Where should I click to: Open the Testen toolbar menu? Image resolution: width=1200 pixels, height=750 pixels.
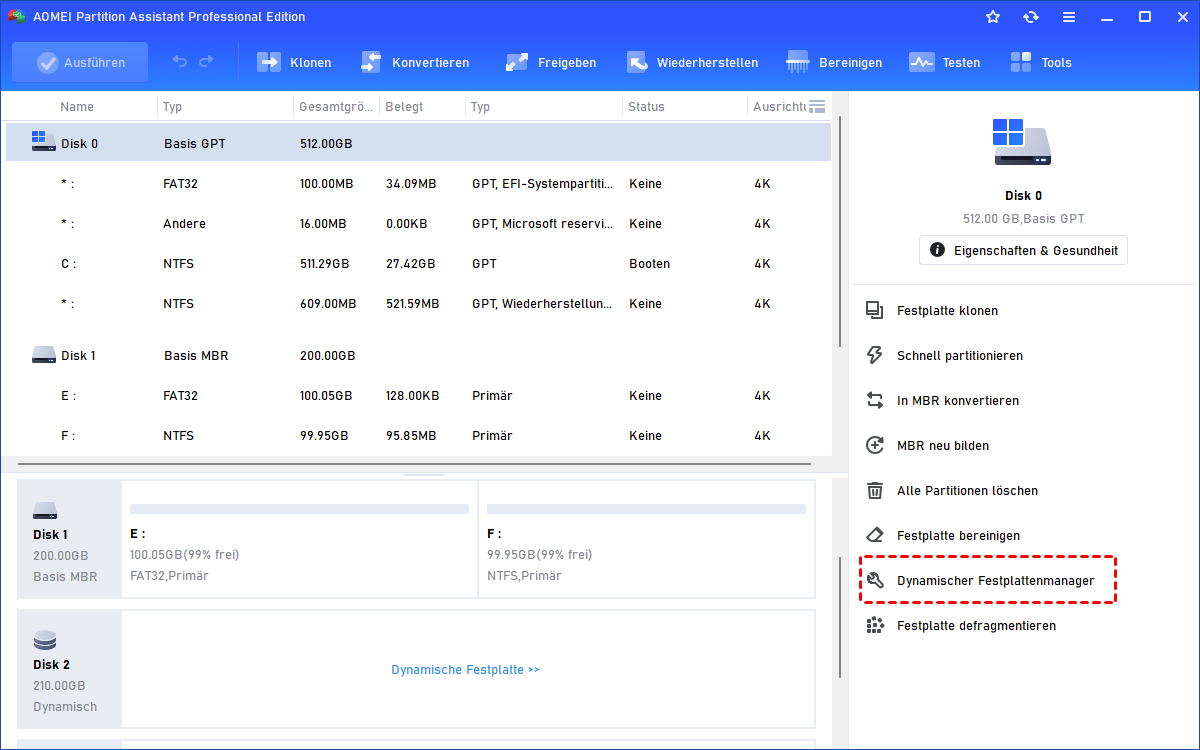(944, 62)
